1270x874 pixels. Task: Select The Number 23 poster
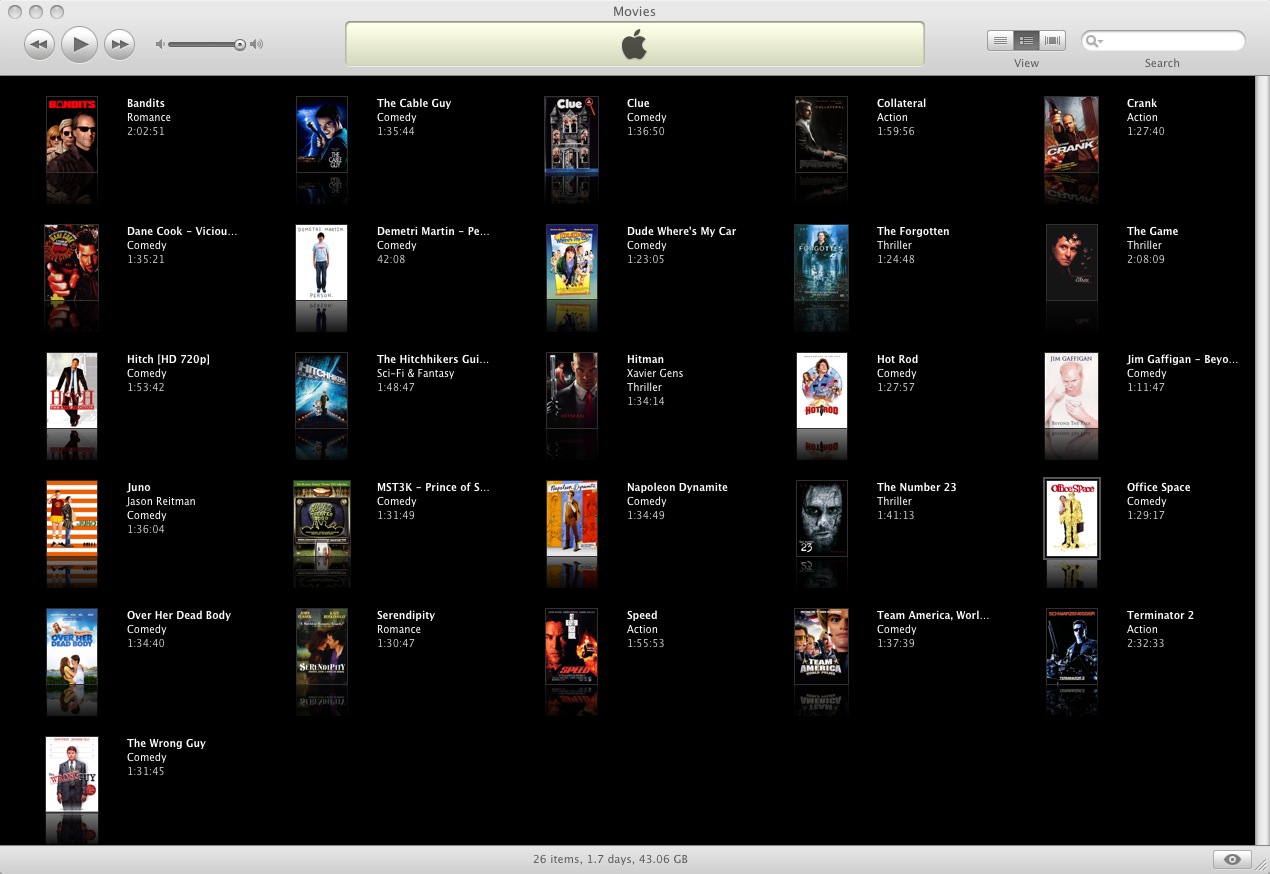(x=822, y=519)
